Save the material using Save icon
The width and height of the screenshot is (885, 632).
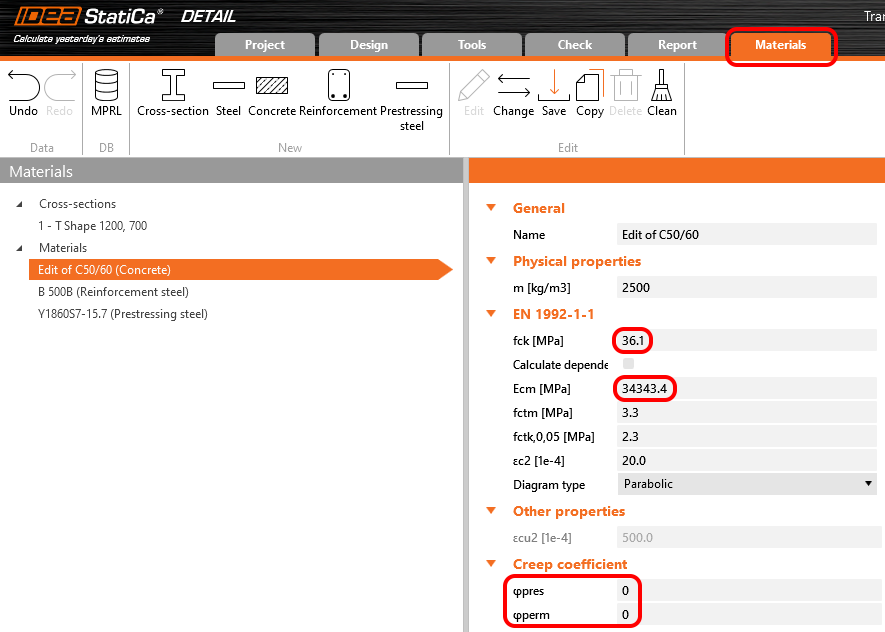coord(553,87)
